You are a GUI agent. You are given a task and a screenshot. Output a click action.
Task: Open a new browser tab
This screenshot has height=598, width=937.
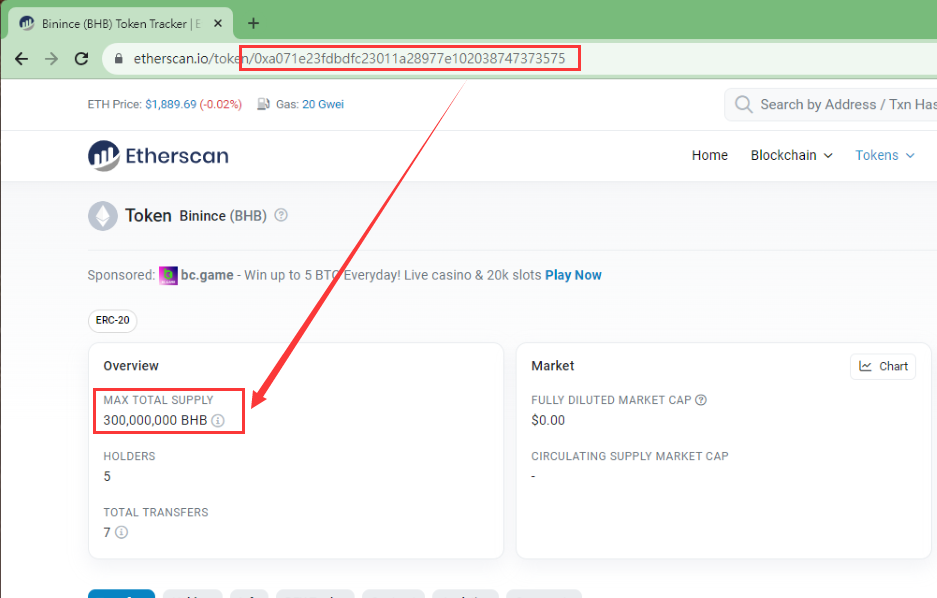pos(253,23)
